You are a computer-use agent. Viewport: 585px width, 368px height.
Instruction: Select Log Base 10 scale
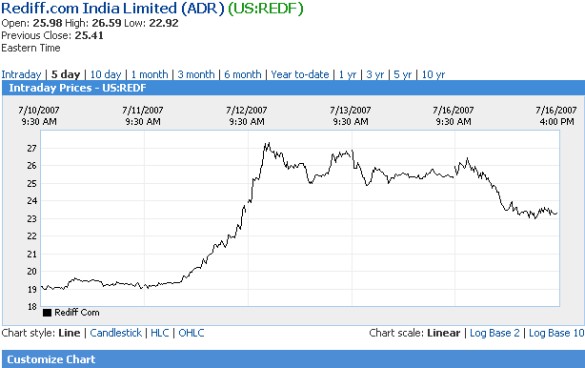pos(556,333)
